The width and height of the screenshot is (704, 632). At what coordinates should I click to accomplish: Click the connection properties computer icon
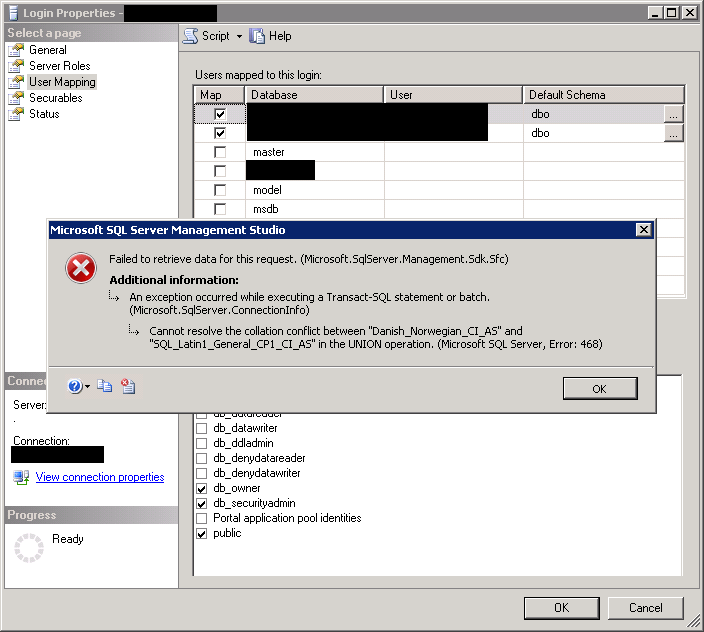pos(21,477)
